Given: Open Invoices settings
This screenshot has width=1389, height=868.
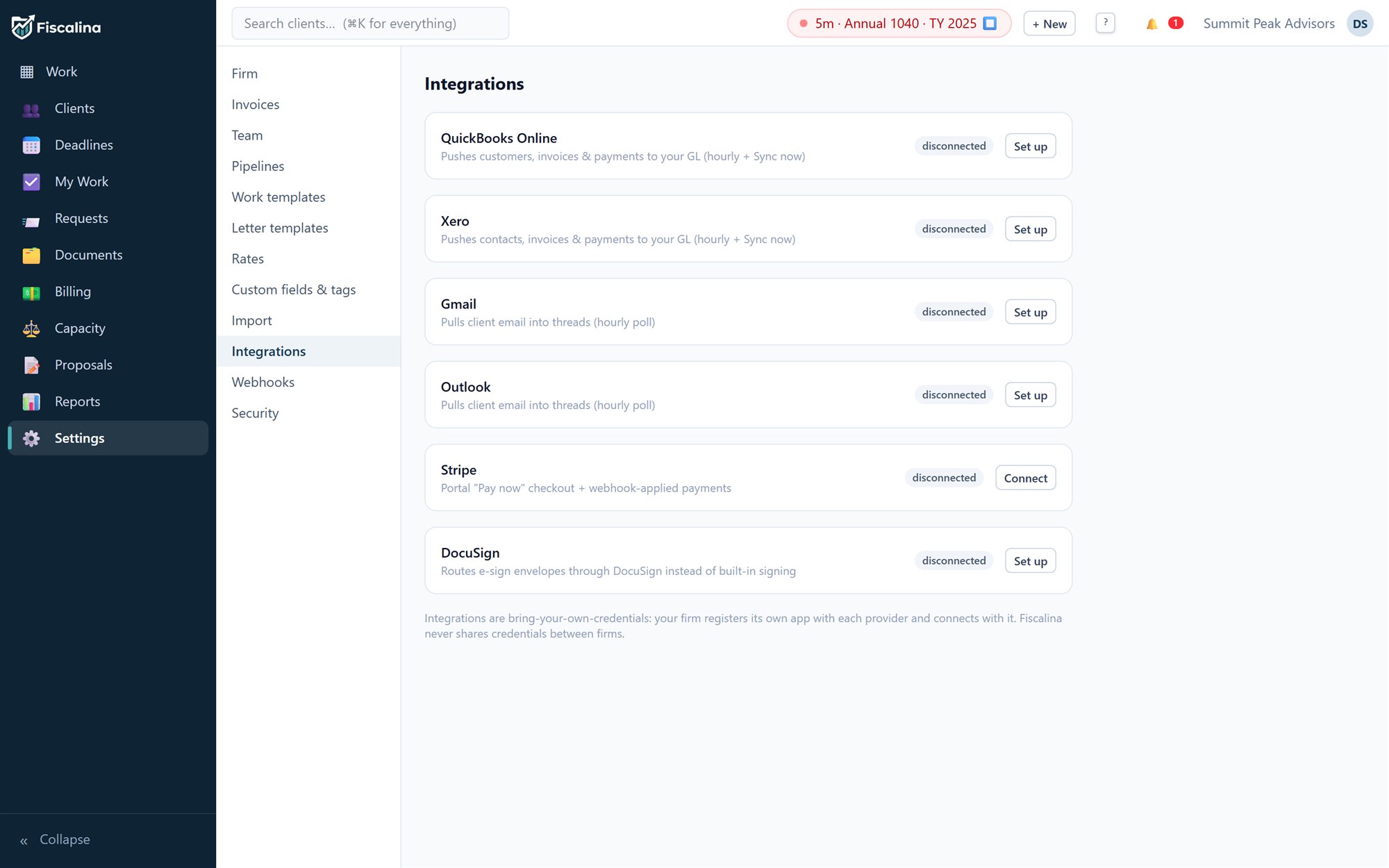Looking at the screenshot, I should coord(309,104).
